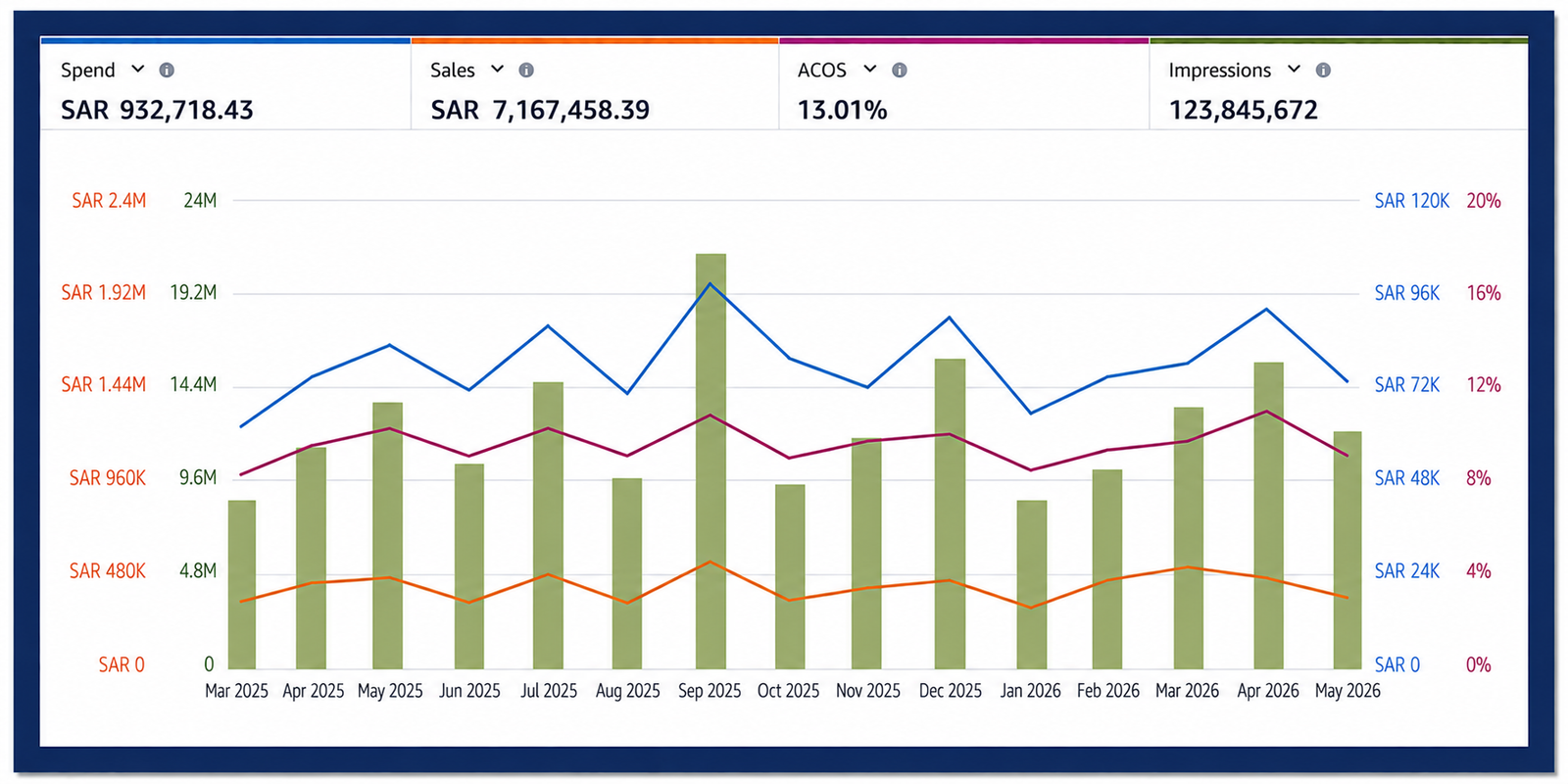Click the SAR 1.44M sales axis label
The width and height of the screenshot is (1568, 784).
pyautogui.click(x=104, y=385)
